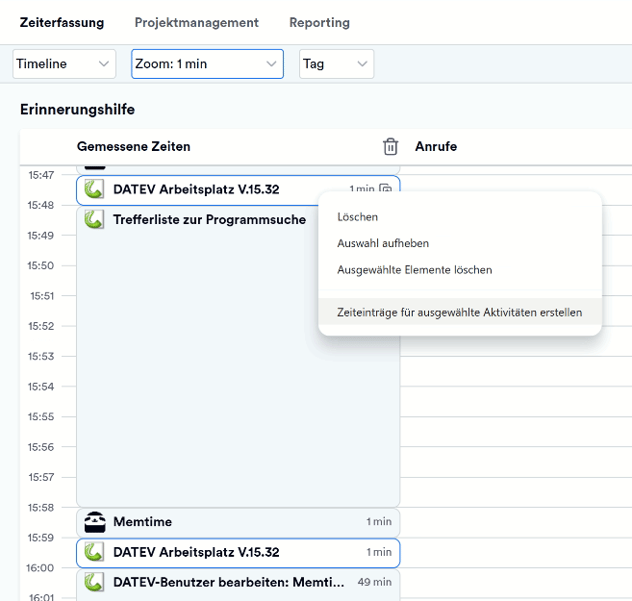The width and height of the screenshot is (632, 601).
Task: Choose Löschen from the context menu
Action: (358, 217)
